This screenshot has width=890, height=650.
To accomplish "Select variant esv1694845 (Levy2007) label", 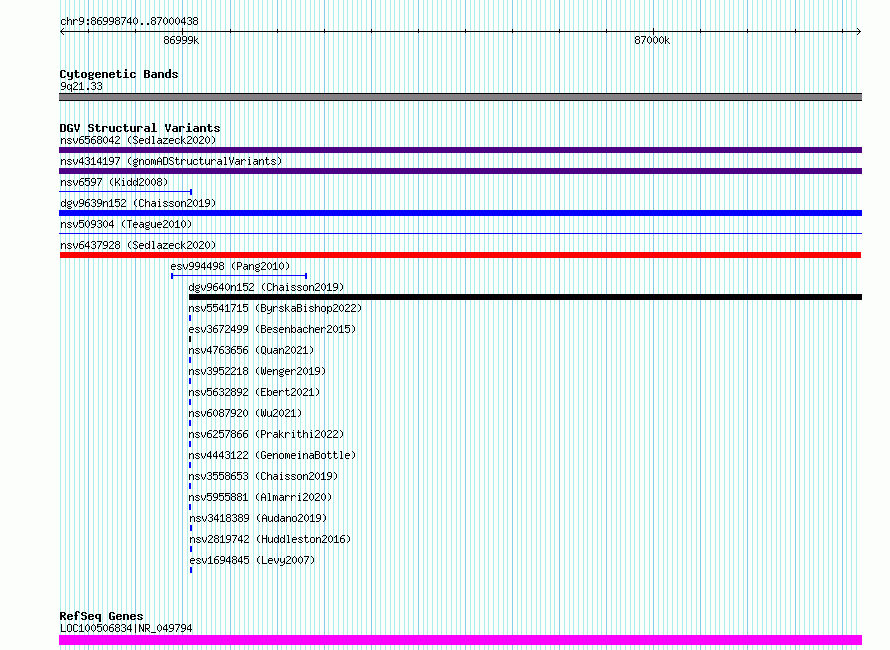I will point(252,560).
